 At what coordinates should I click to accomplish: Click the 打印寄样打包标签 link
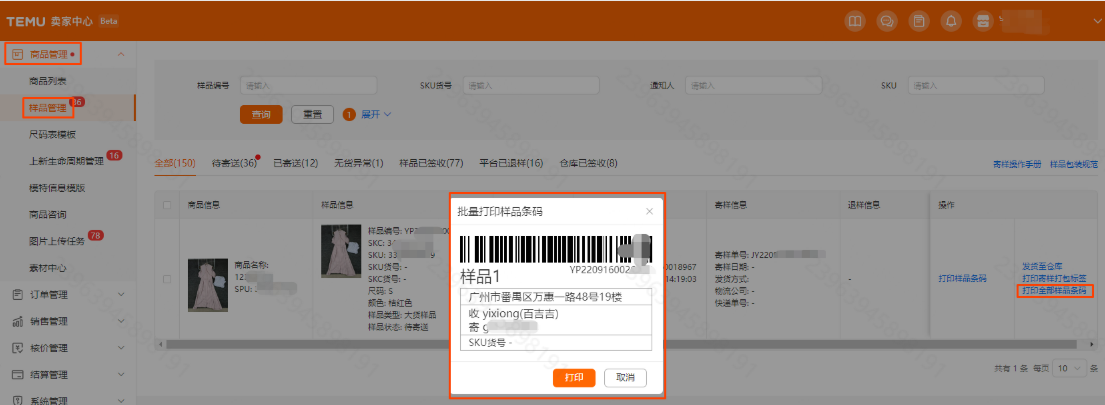pyautogui.click(x=1054, y=278)
